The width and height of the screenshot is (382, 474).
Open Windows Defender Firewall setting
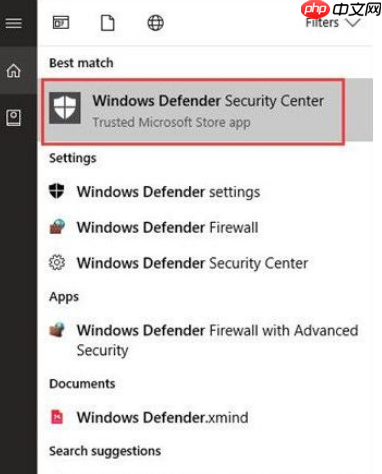167,227
